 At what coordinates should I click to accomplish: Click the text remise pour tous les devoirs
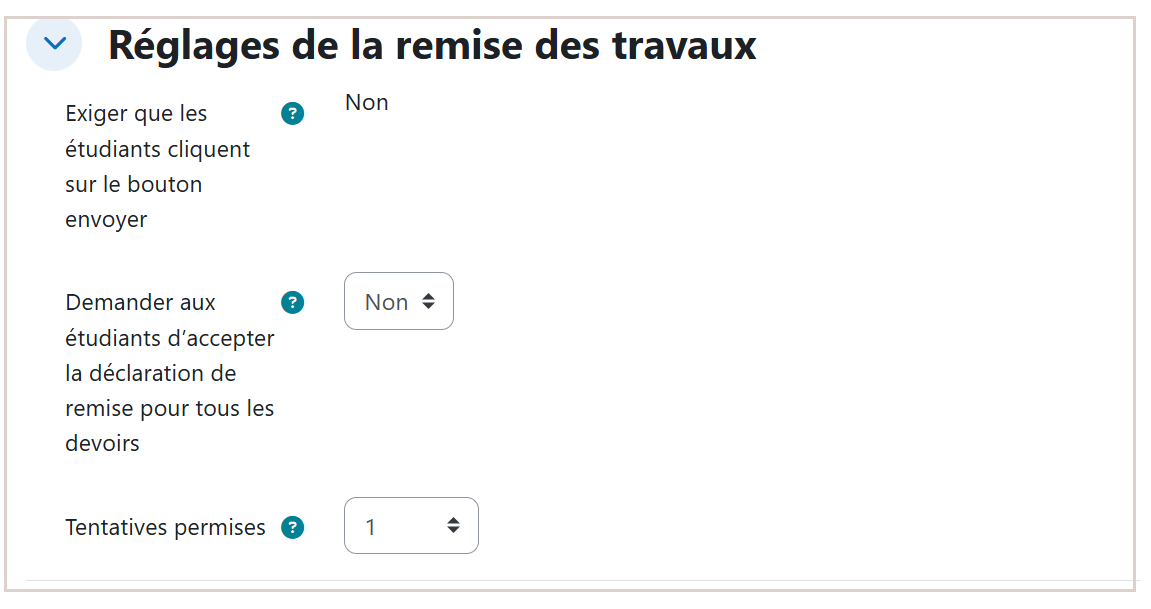pyautogui.click(x=170, y=426)
